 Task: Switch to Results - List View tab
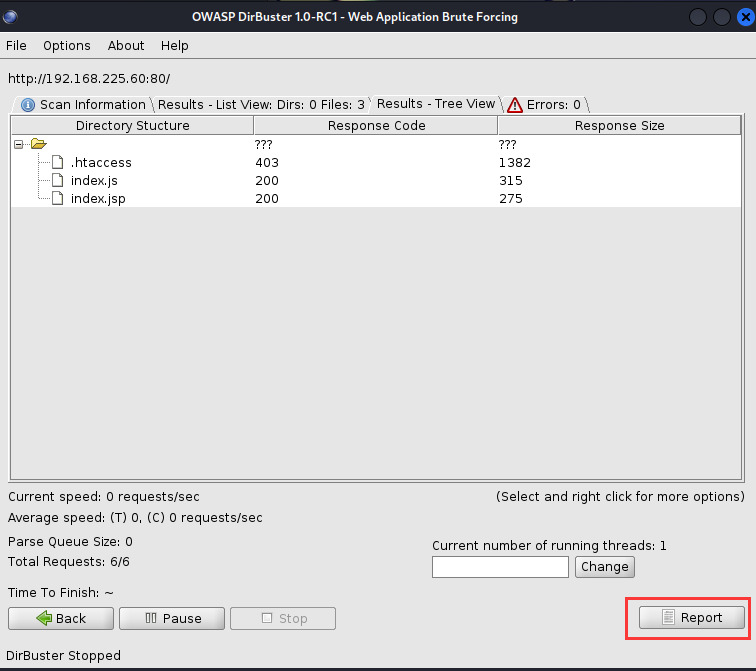(x=261, y=105)
